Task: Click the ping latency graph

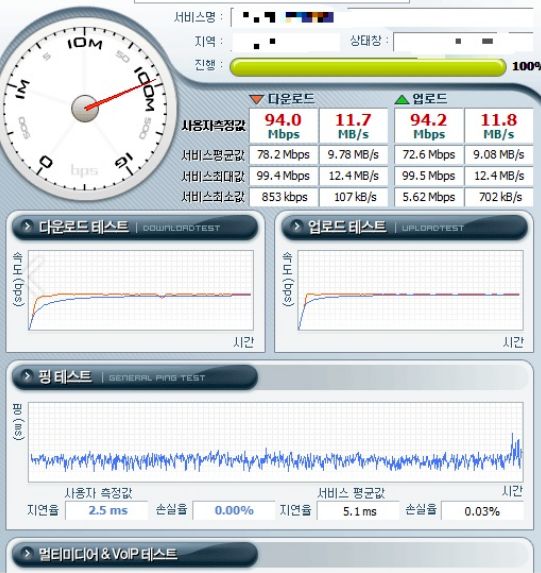Action: tap(276, 442)
